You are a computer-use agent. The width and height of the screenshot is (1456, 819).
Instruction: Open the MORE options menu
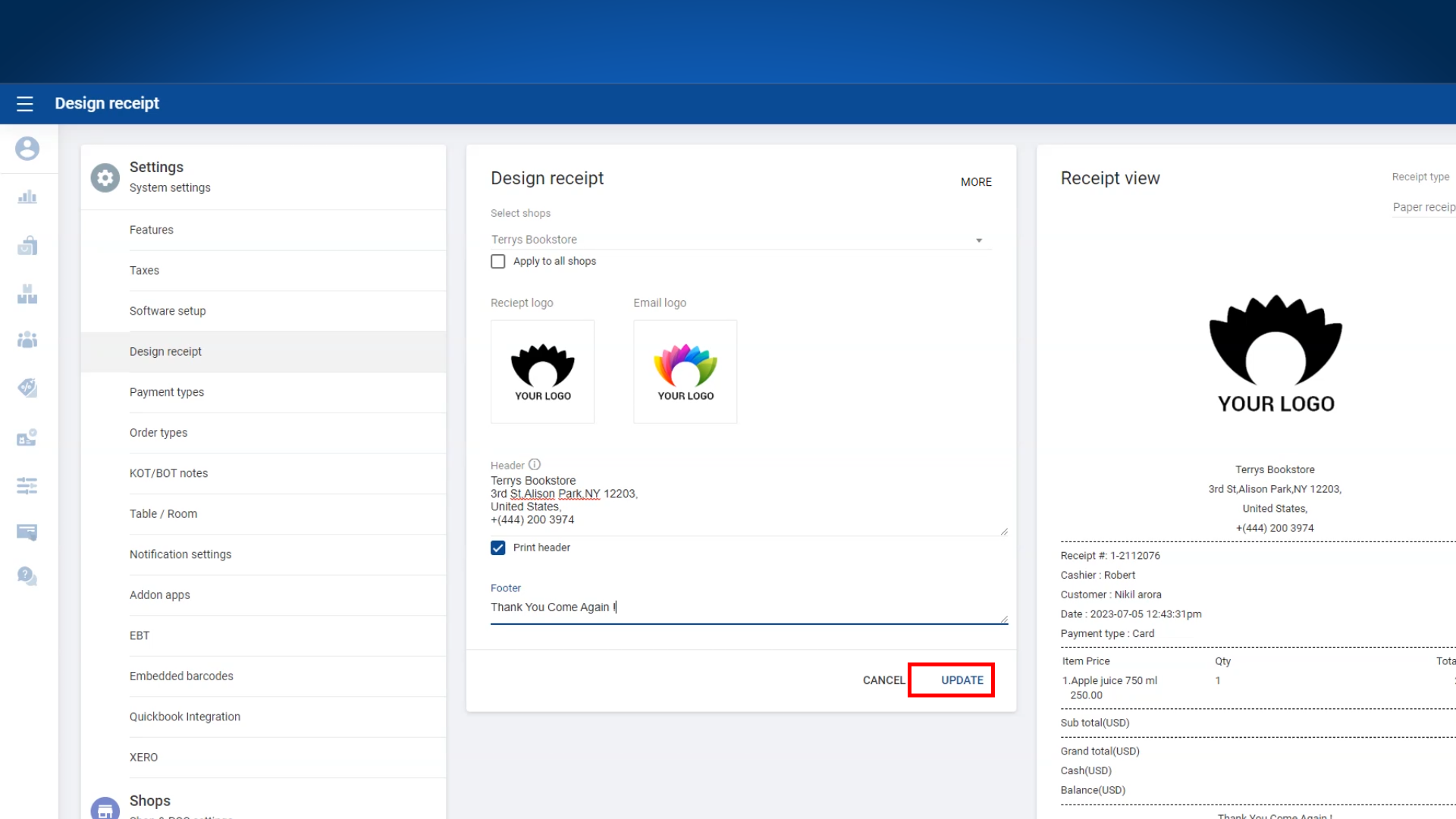976,182
